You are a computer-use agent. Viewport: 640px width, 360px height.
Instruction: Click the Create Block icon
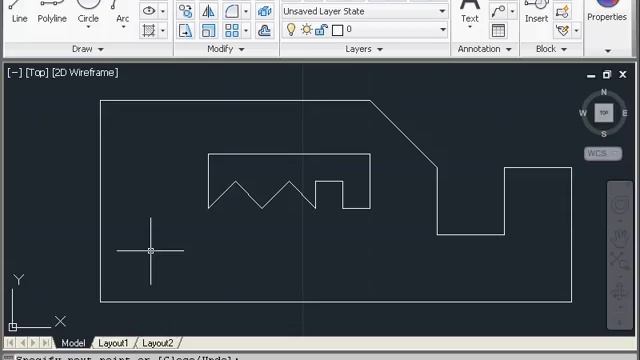pyautogui.click(x=562, y=11)
